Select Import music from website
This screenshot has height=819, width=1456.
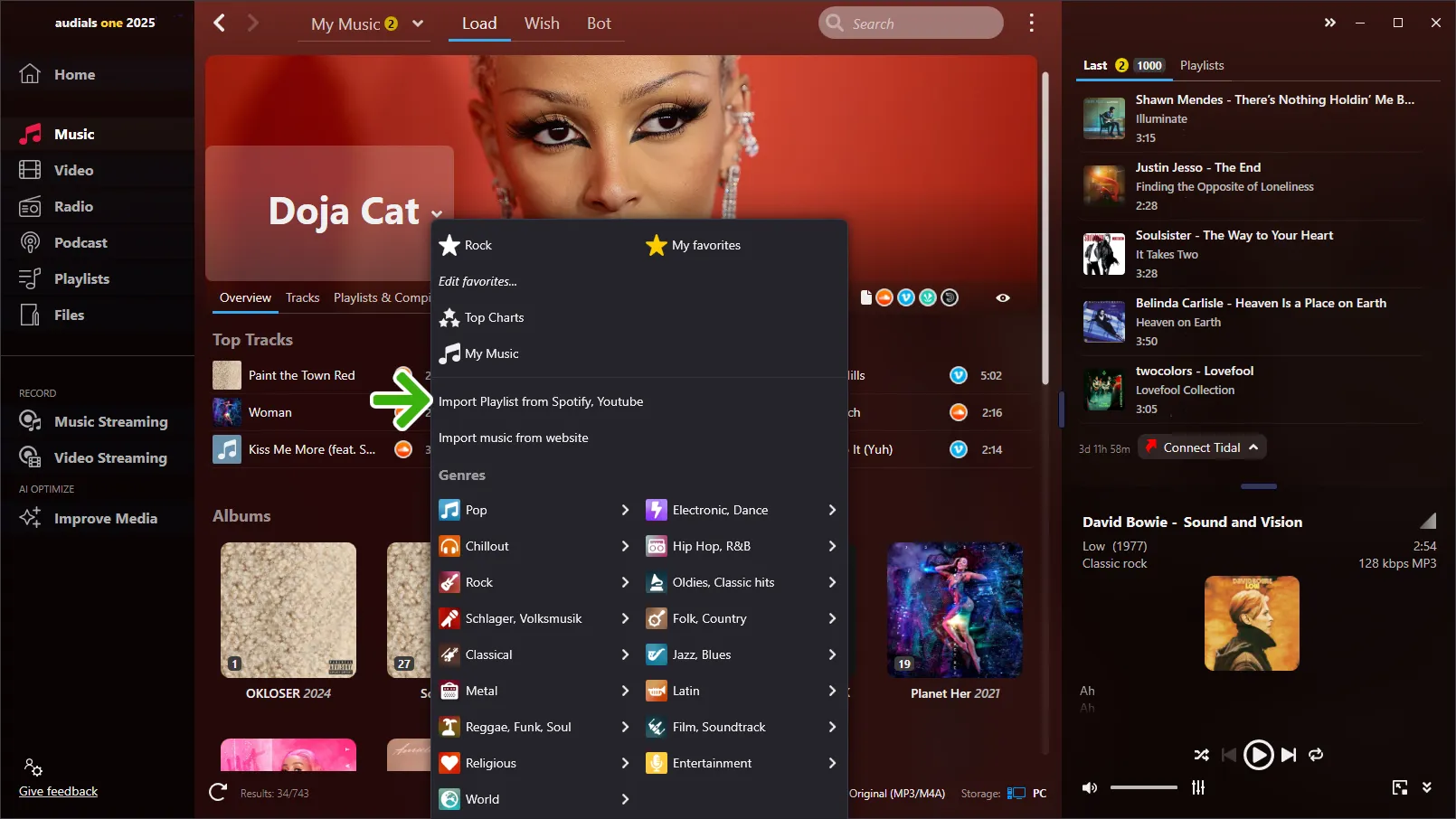[513, 438]
